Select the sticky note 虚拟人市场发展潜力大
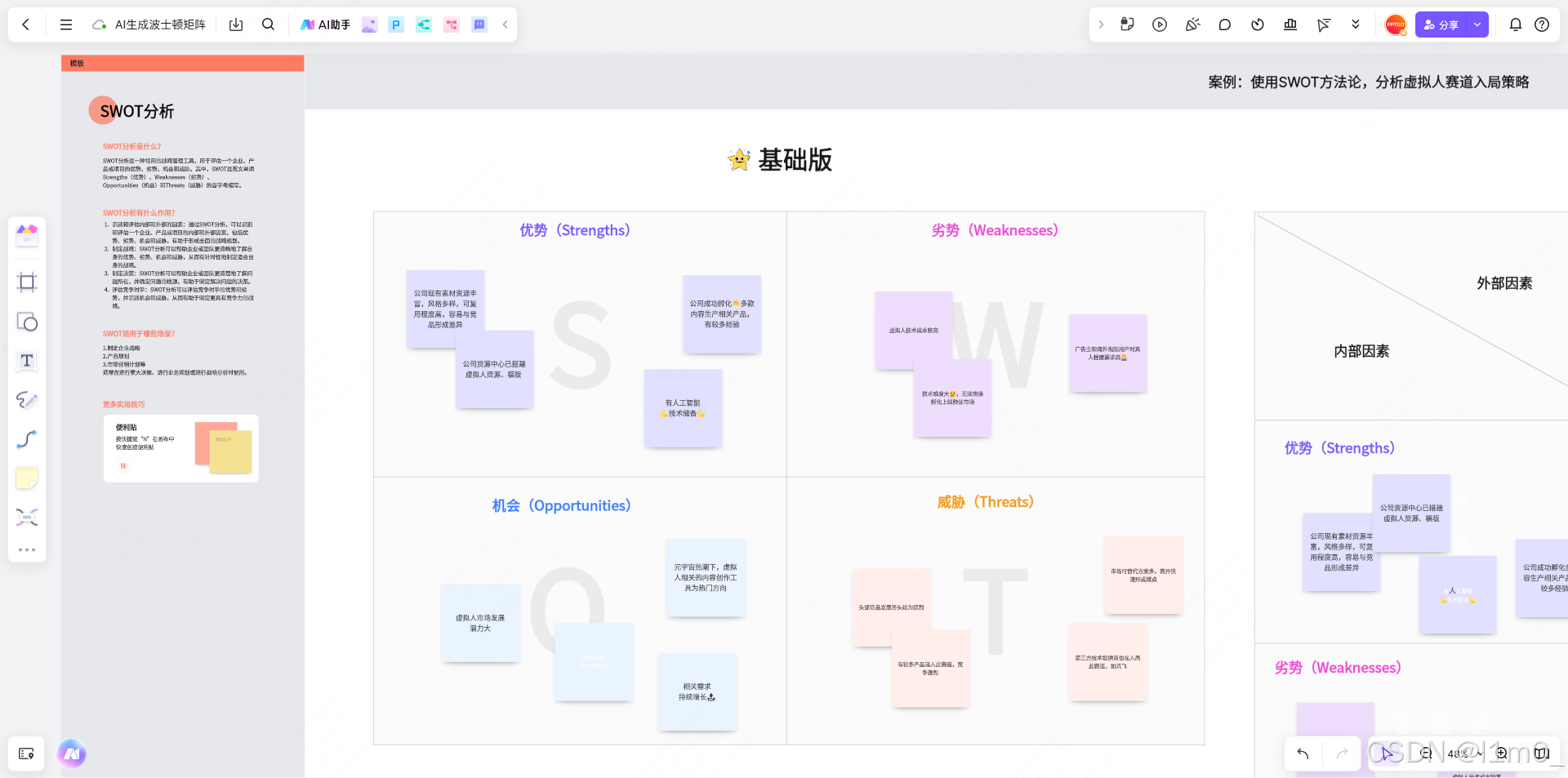This screenshot has height=778, width=1568. [x=480, y=623]
